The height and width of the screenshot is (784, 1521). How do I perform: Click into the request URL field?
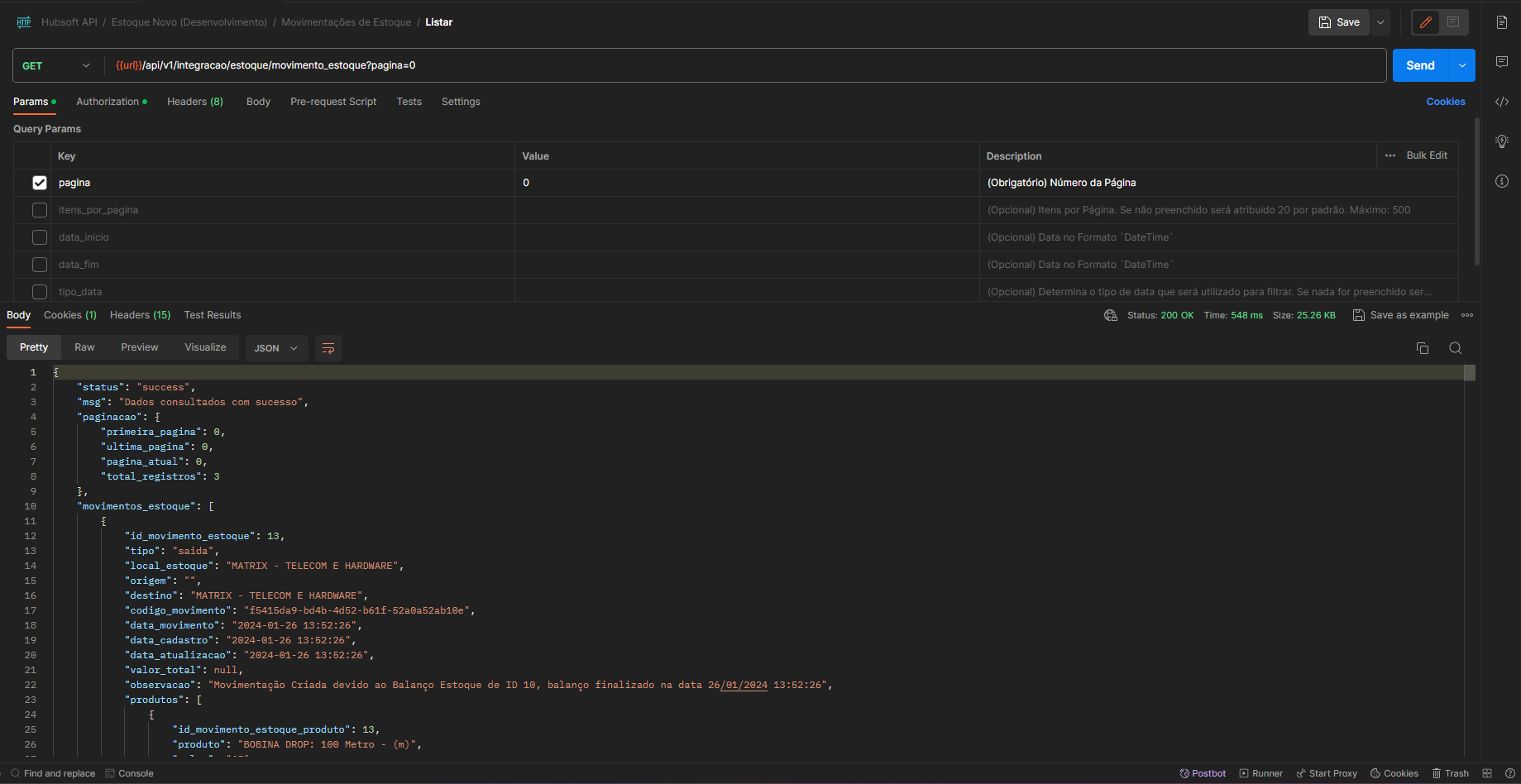(744, 65)
